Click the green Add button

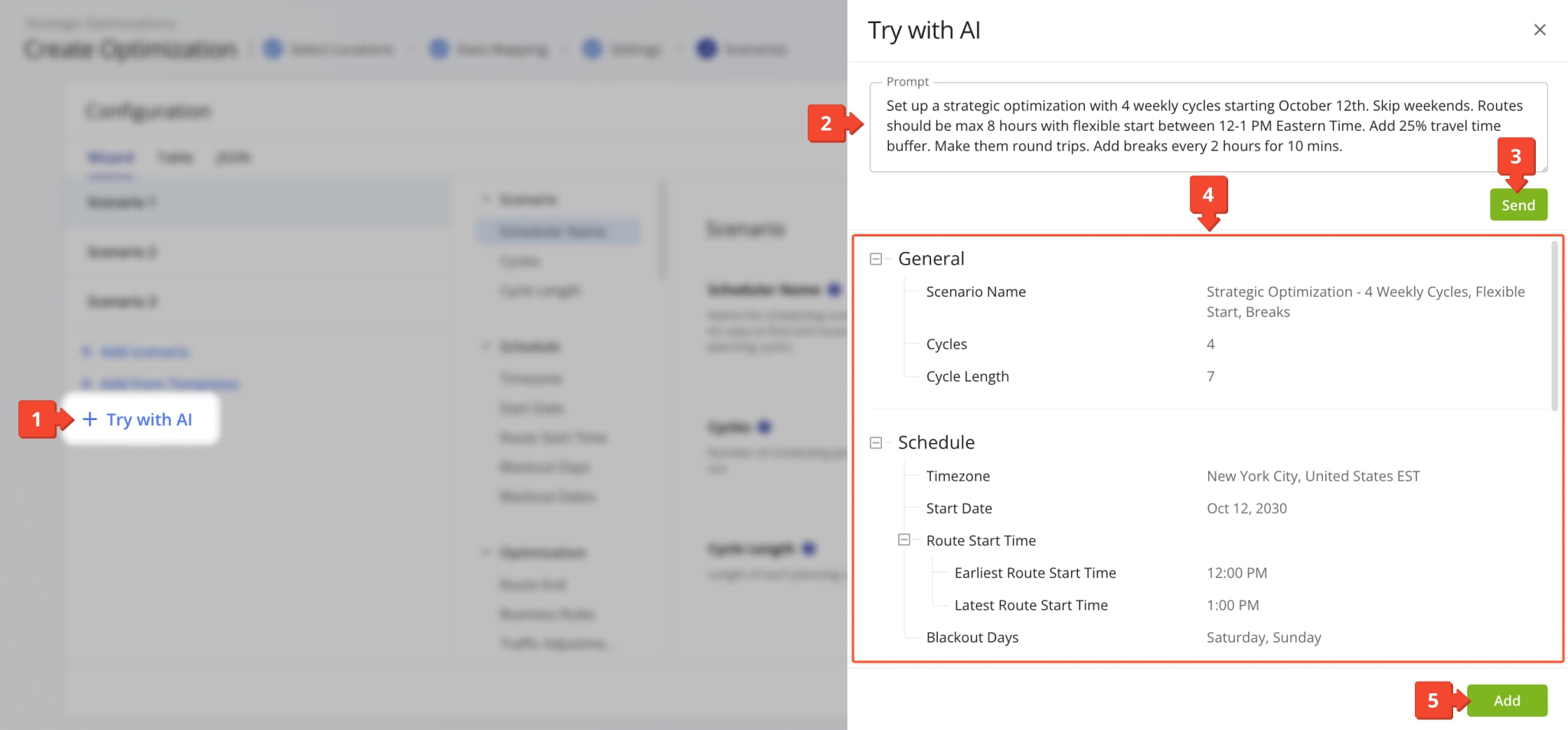[x=1506, y=700]
